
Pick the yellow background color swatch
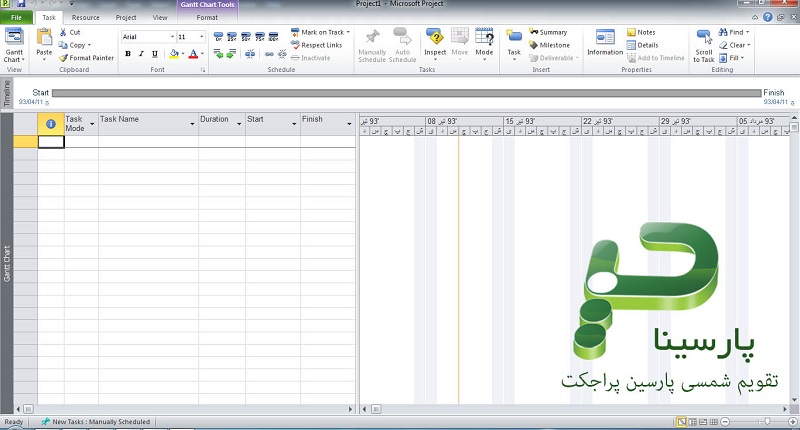click(x=174, y=54)
